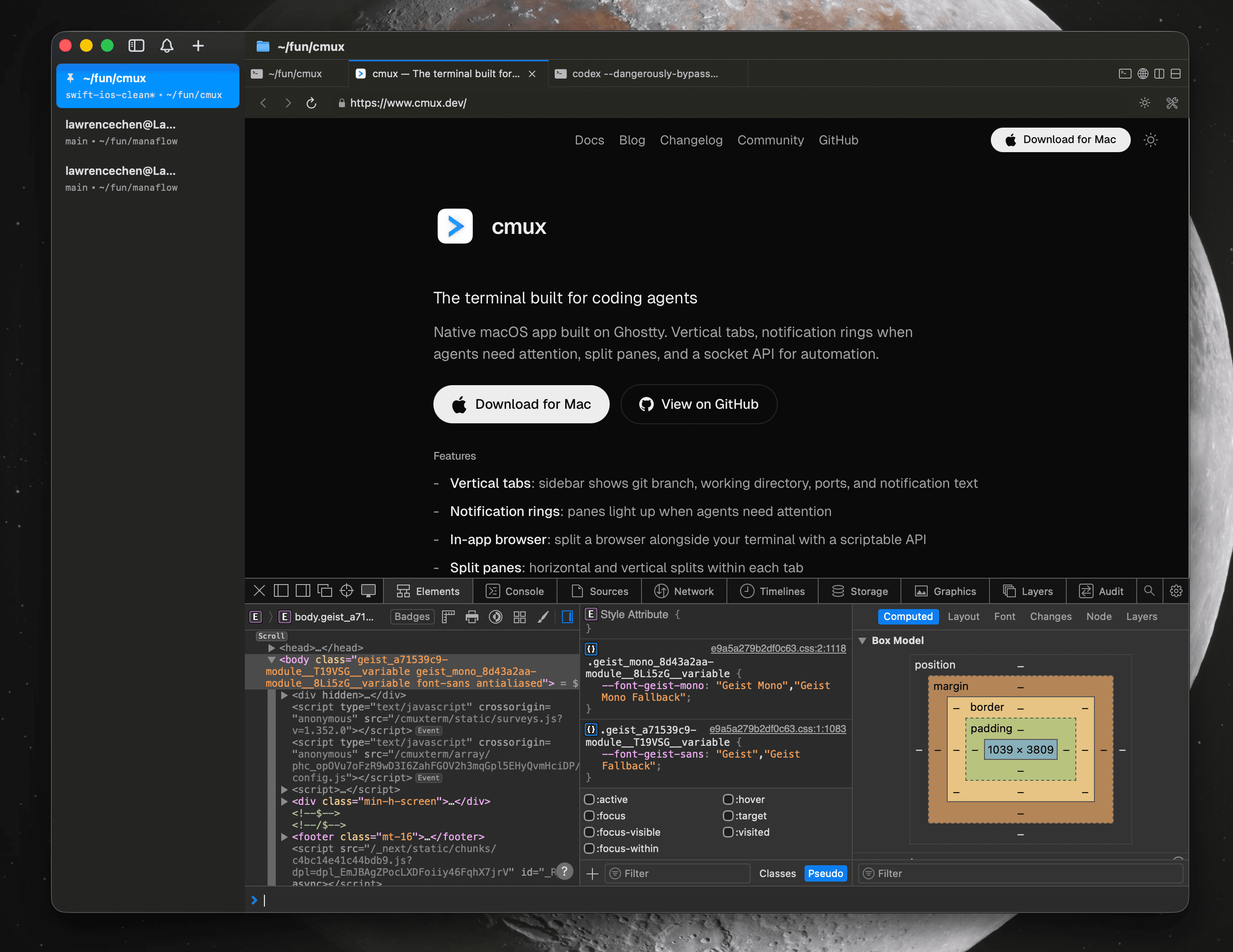
Task: Split the pane vertically using the split icon
Action: tap(1159, 74)
